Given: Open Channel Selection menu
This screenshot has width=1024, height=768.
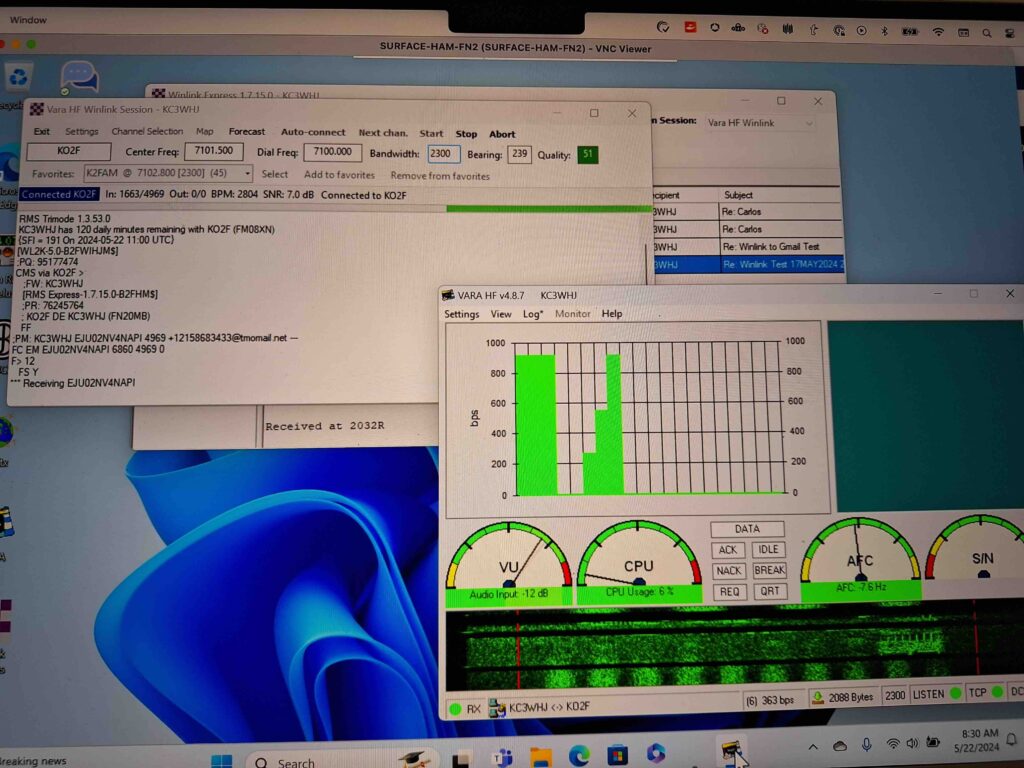Looking at the screenshot, I should click(147, 131).
